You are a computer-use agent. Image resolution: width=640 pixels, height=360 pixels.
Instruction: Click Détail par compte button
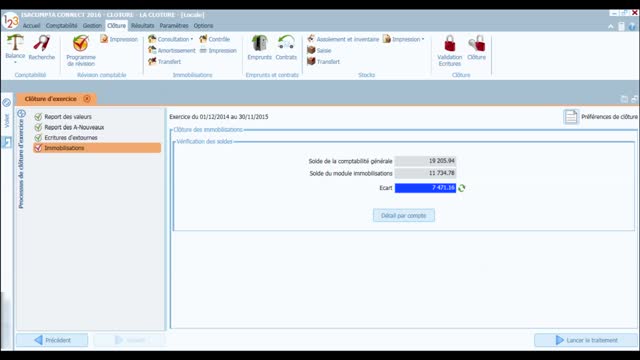click(x=404, y=216)
